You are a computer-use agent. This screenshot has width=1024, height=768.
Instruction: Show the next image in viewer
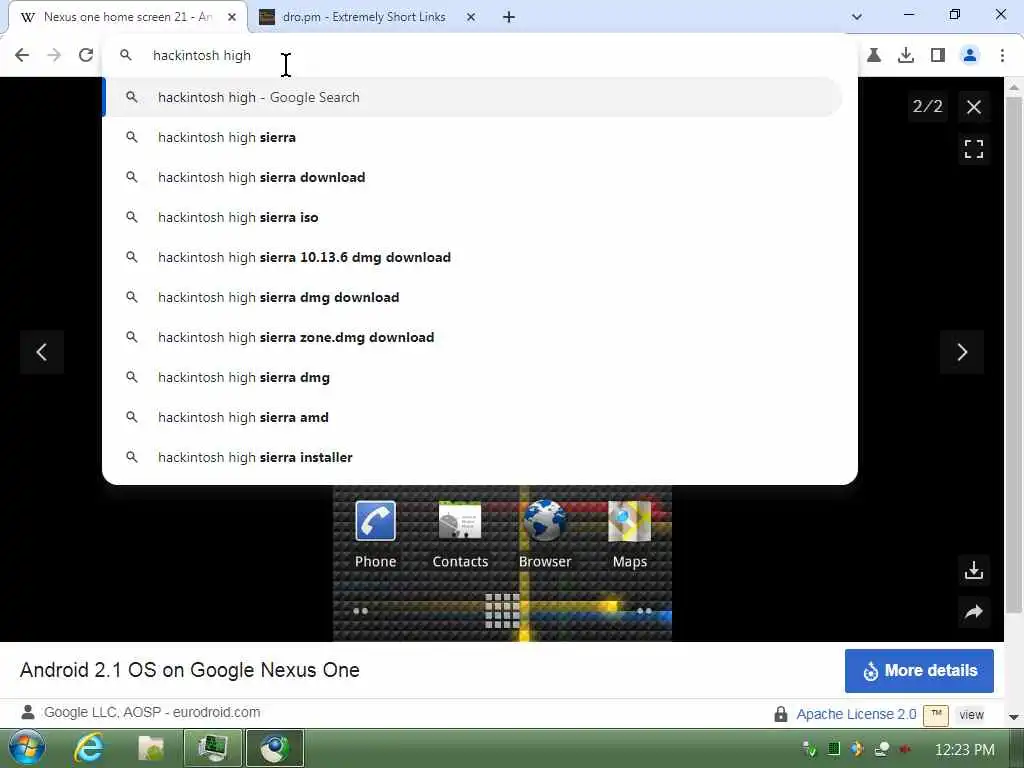tap(962, 352)
